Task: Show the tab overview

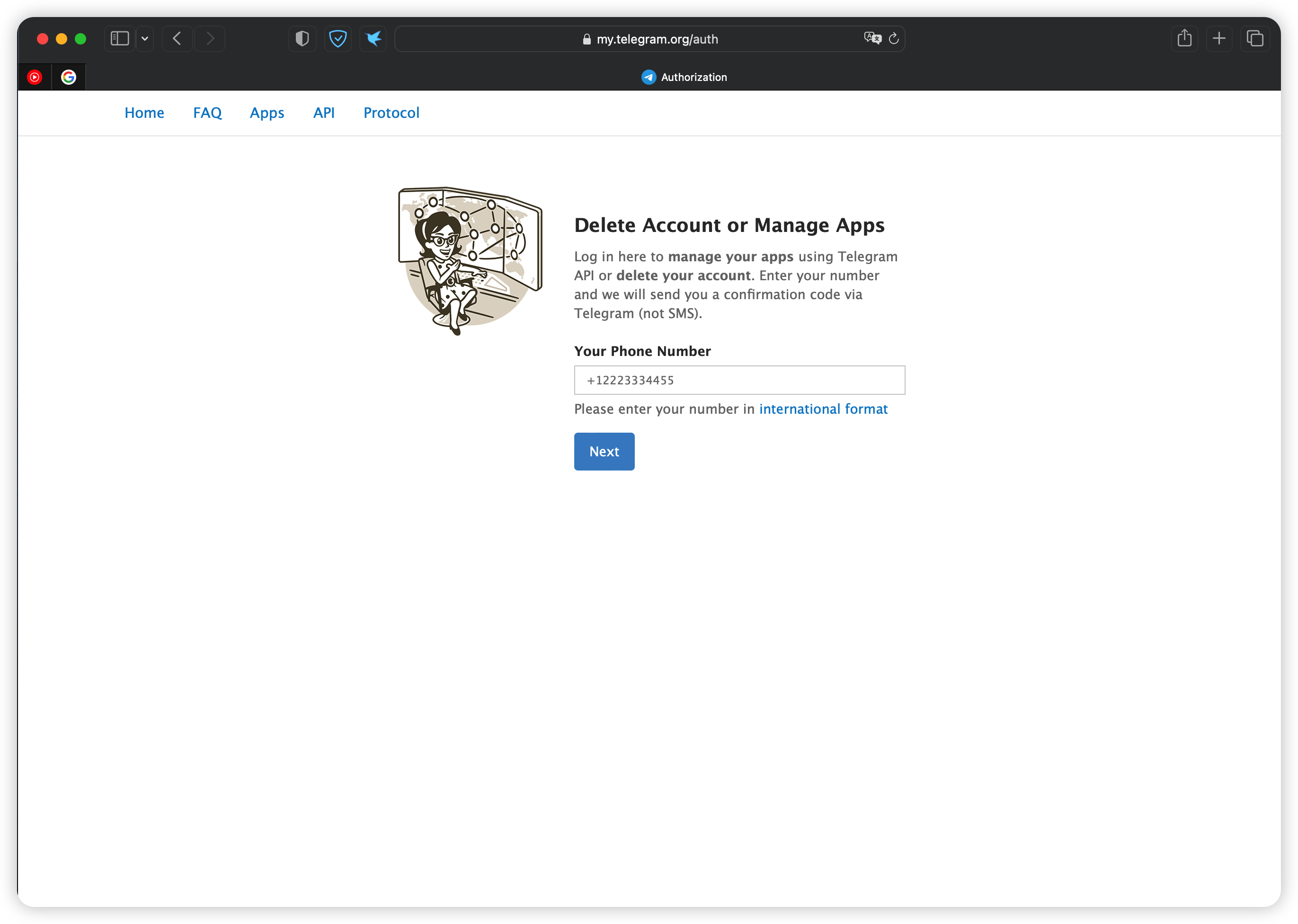Action: (1255, 39)
